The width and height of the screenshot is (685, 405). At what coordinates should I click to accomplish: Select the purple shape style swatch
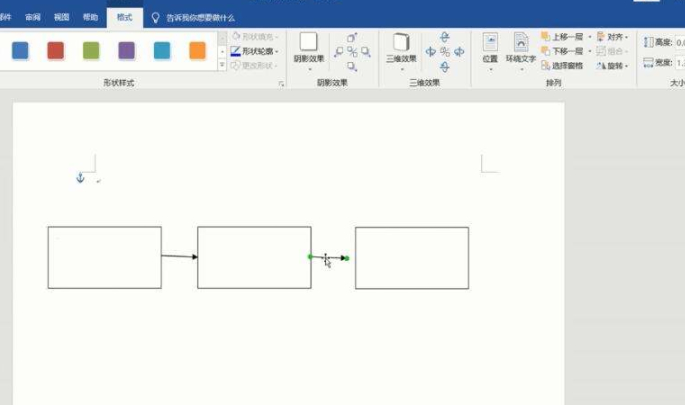tap(127, 50)
